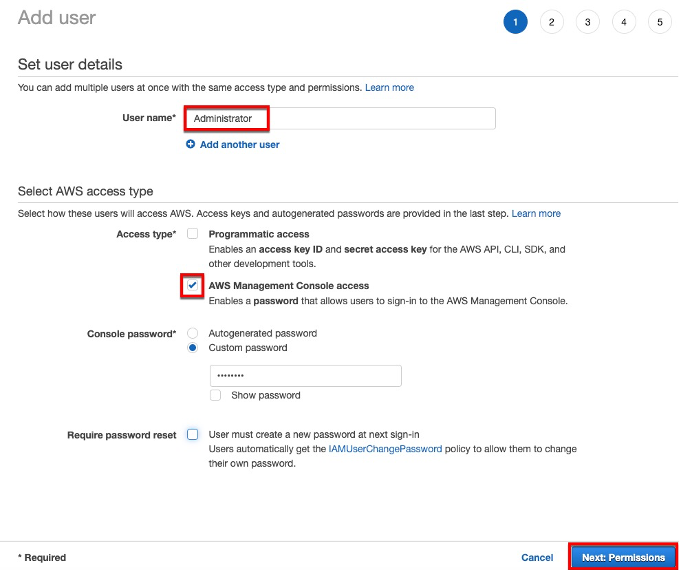This screenshot has height=570, width=679.
Task: Click the User name text field
Action: (x=340, y=118)
